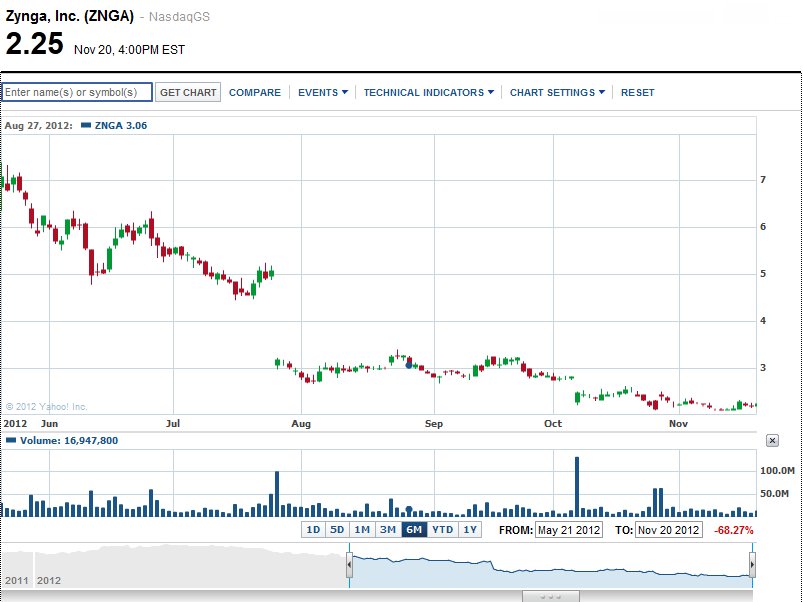The width and height of the screenshot is (803, 602).
Task: Select the 3M time range
Action: pyautogui.click(x=388, y=530)
